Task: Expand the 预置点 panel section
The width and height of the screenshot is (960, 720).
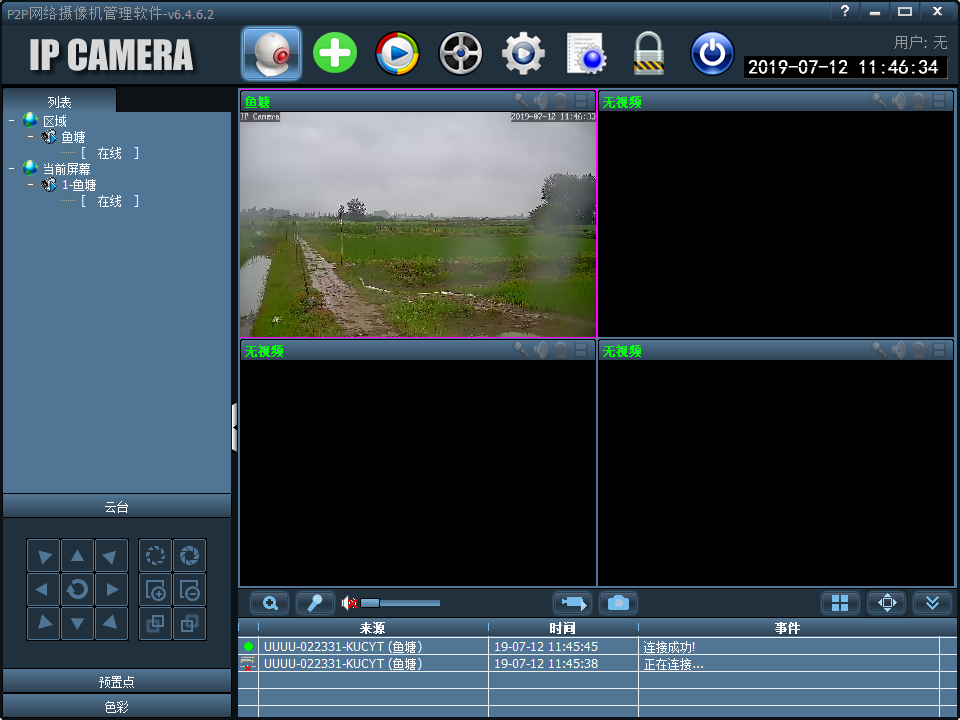Action: coord(116,681)
